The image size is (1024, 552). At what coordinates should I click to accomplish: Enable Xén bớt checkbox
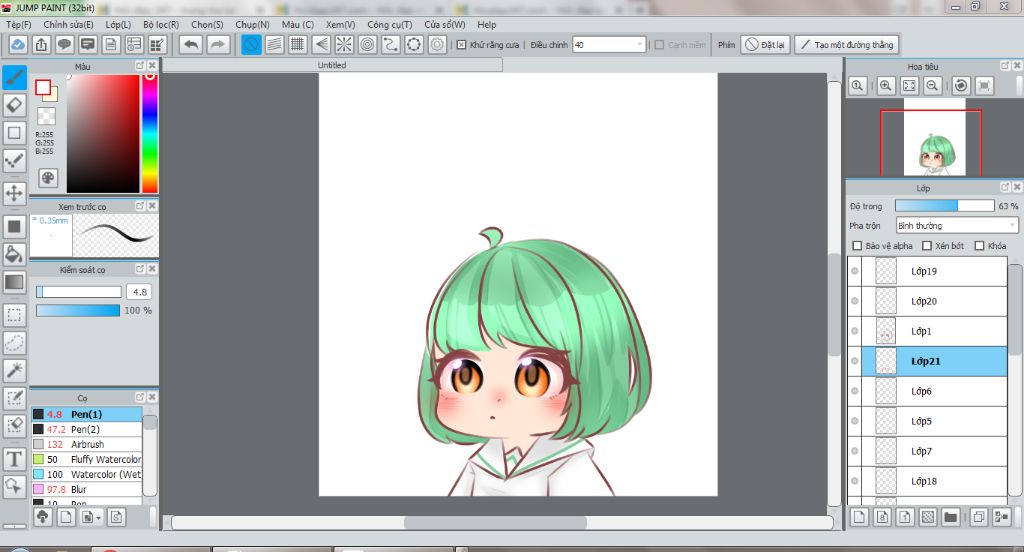(927, 246)
